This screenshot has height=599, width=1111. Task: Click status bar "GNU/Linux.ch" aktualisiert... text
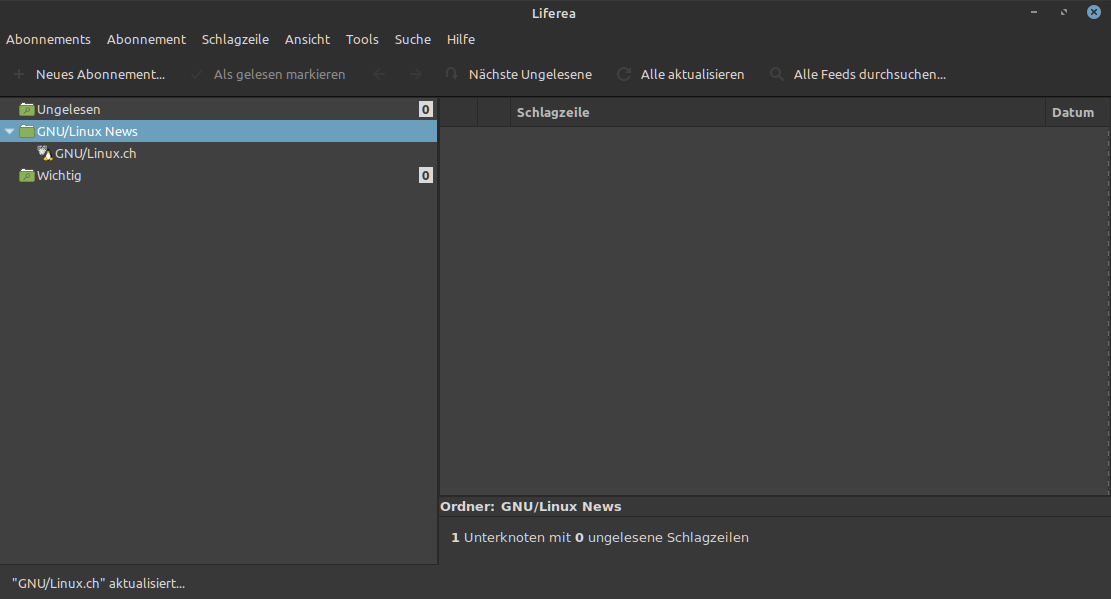click(98, 583)
